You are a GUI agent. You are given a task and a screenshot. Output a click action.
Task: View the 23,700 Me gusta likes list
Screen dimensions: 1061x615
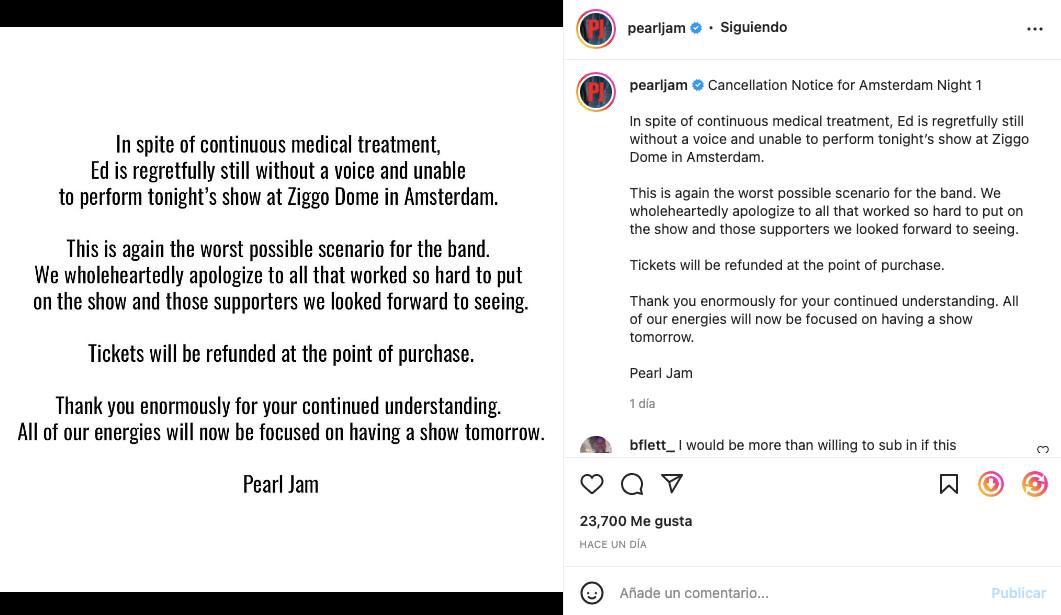click(635, 521)
